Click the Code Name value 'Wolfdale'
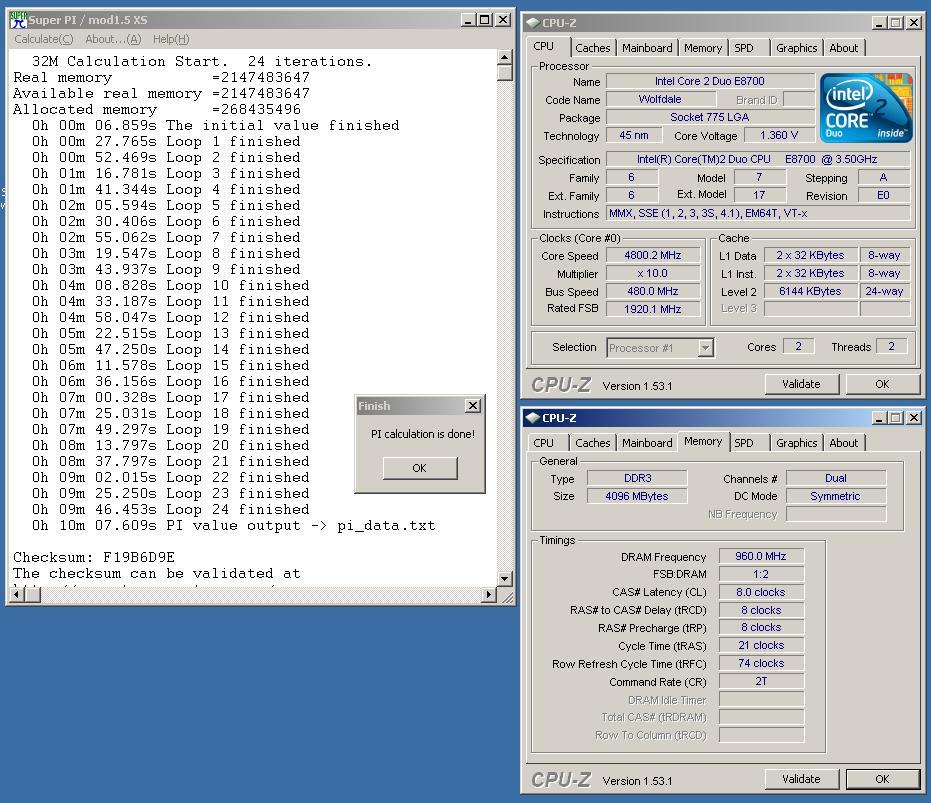Image resolution: width=931 pixels, height=803 pixels. pos(660,99)
